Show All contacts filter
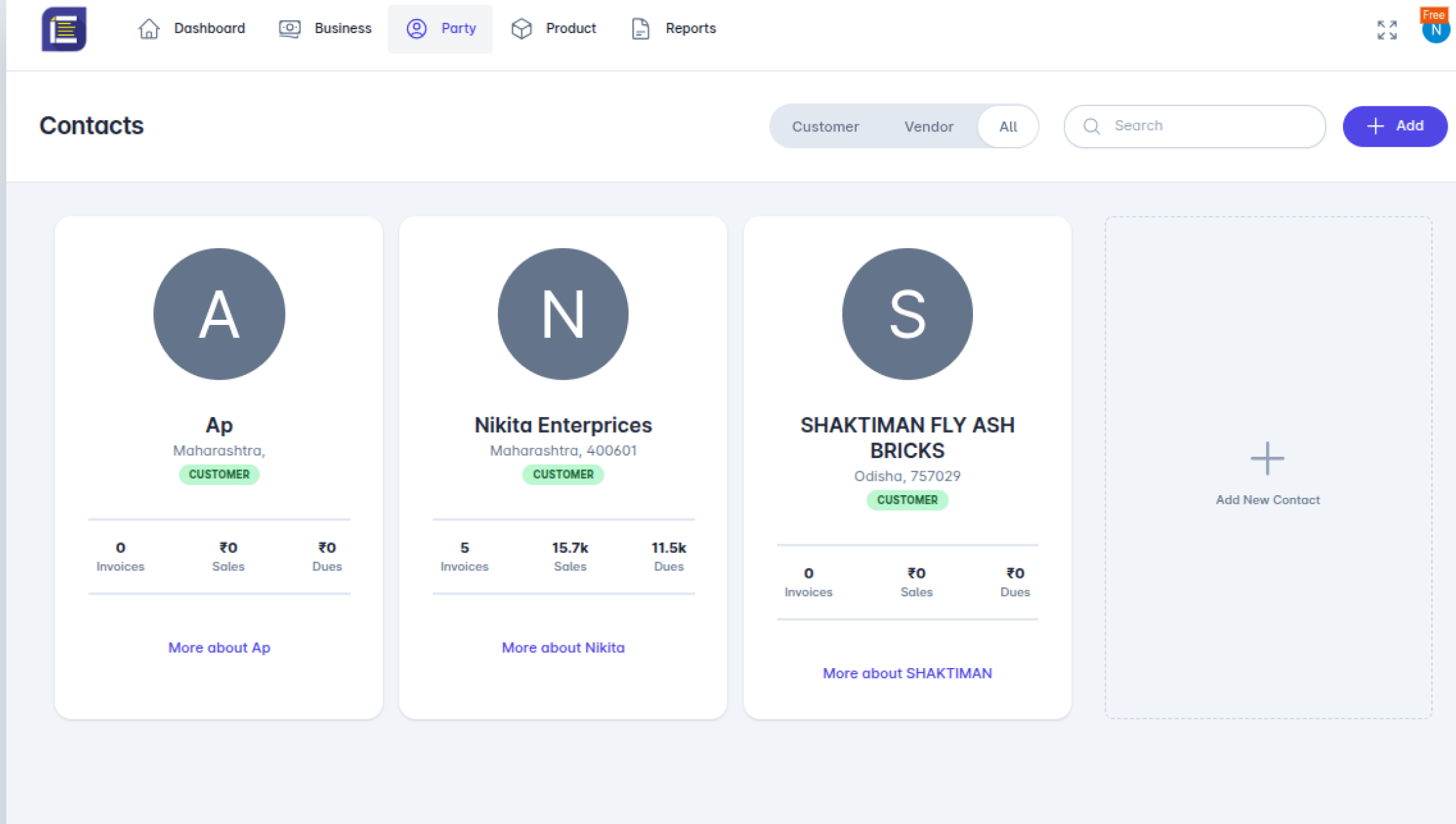This screenshot has height=824, width=1456. pyautogui.click(x=1007, y=127)
